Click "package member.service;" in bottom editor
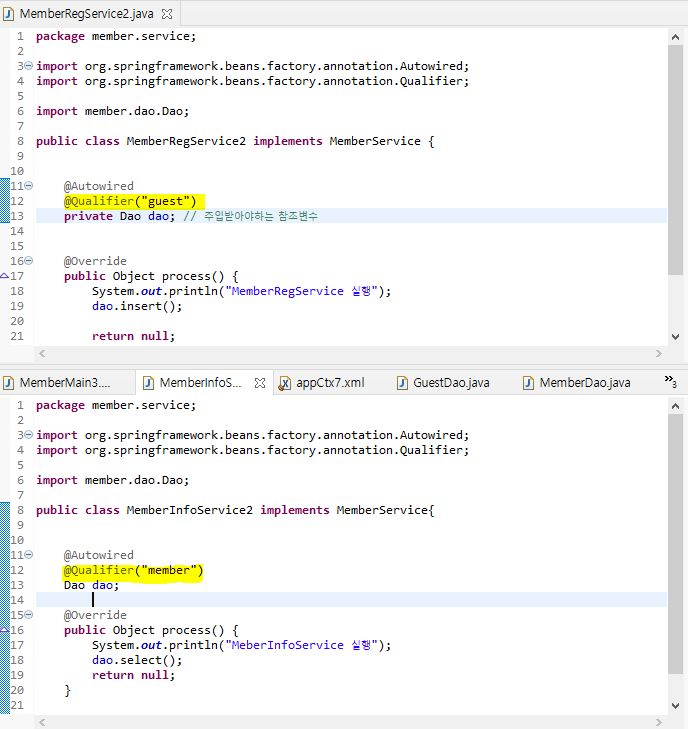 (116, 405)
